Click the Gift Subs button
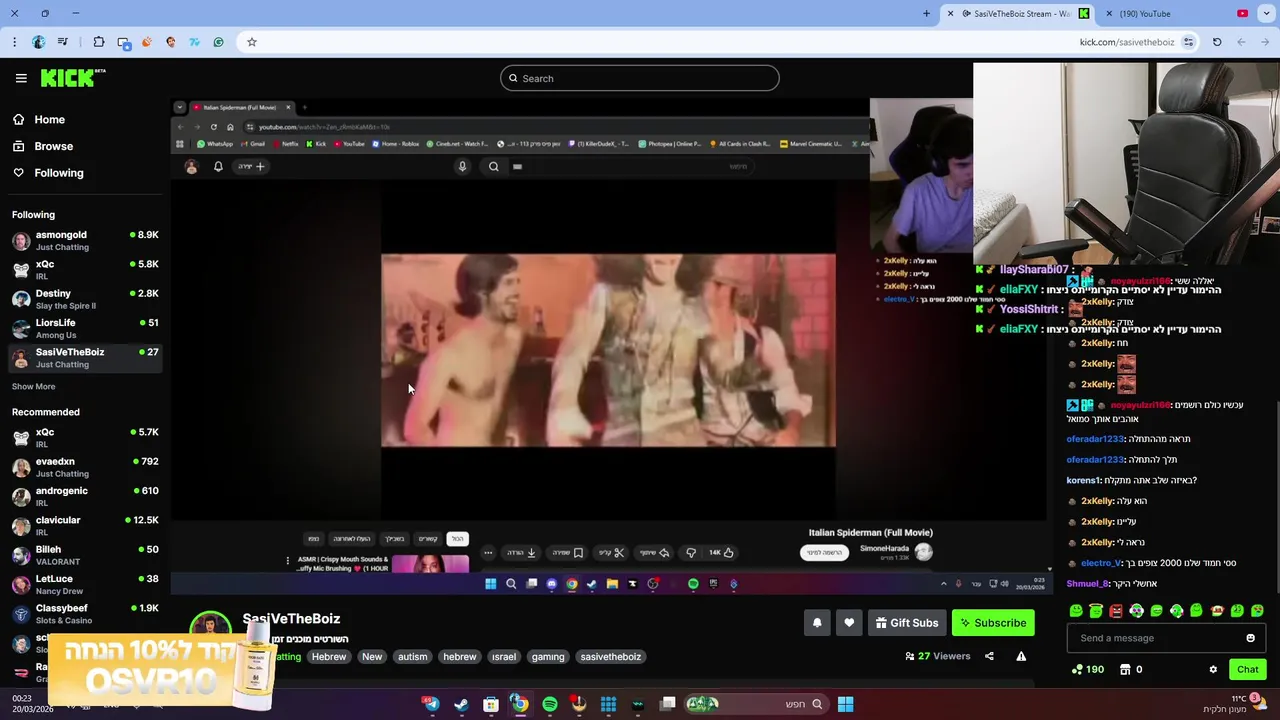Image resolution: width=1280 pixels, height=720 pixels. pyautogui.click(x=907, y=623)
